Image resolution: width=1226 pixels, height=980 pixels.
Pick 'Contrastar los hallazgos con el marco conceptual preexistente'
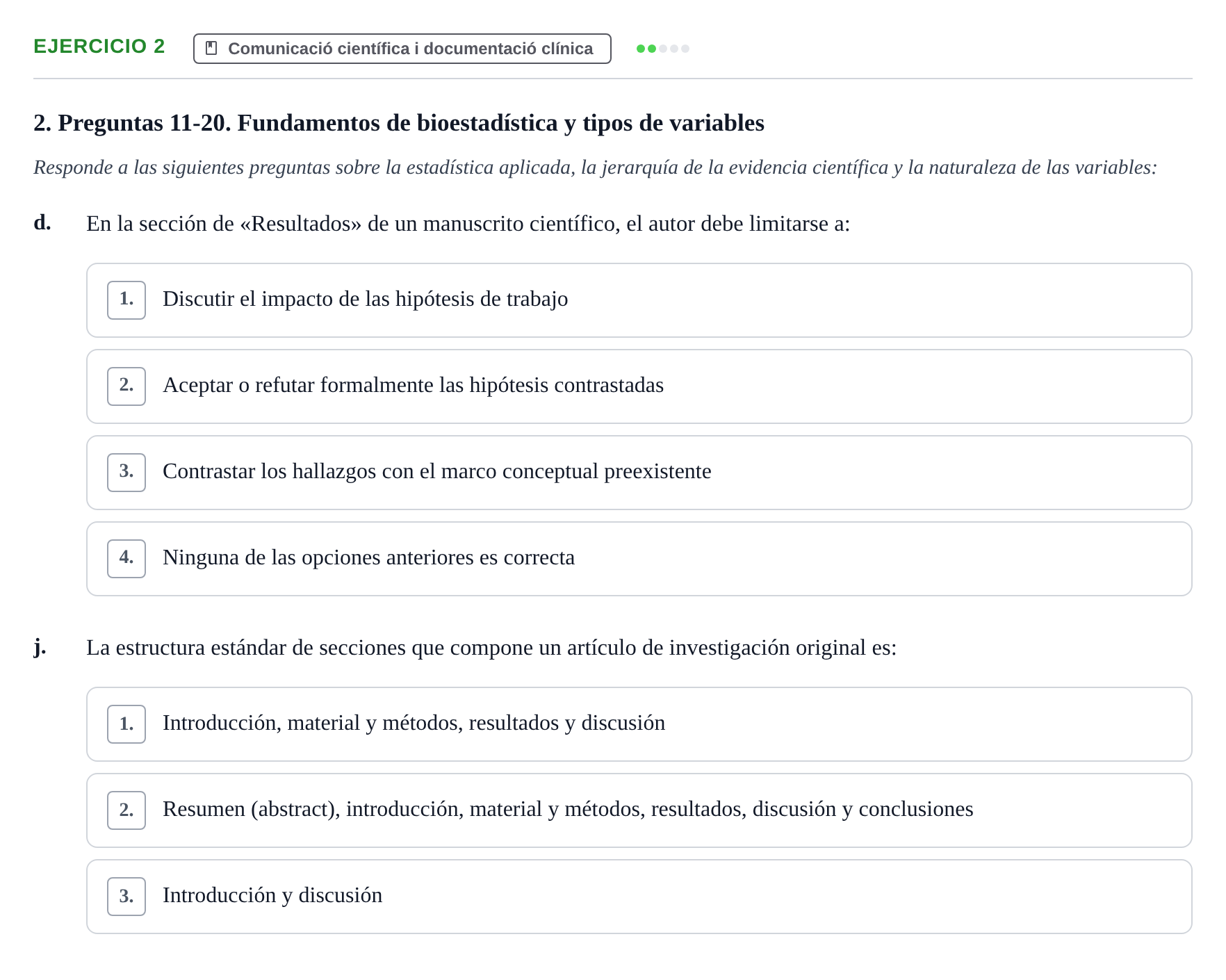click(x=639, y=473)
